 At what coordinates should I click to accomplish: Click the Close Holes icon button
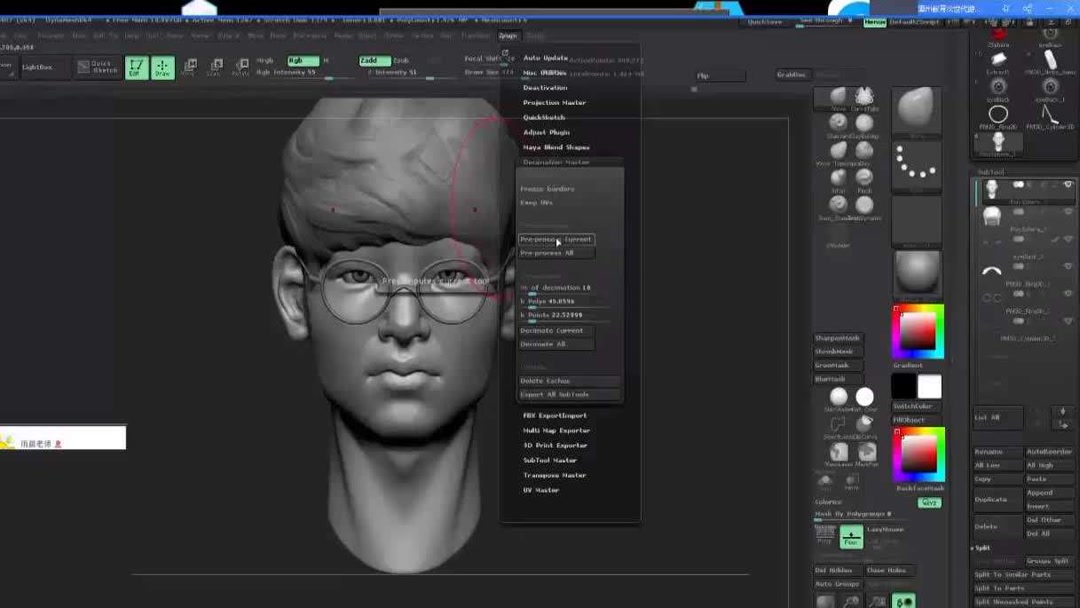888,569
